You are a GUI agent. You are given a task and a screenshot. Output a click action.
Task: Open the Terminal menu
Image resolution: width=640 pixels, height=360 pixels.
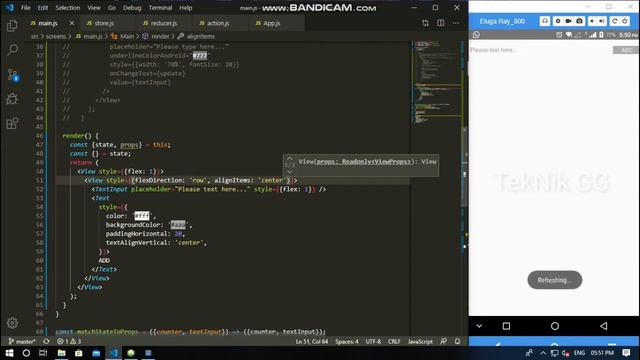click(160, 8)
